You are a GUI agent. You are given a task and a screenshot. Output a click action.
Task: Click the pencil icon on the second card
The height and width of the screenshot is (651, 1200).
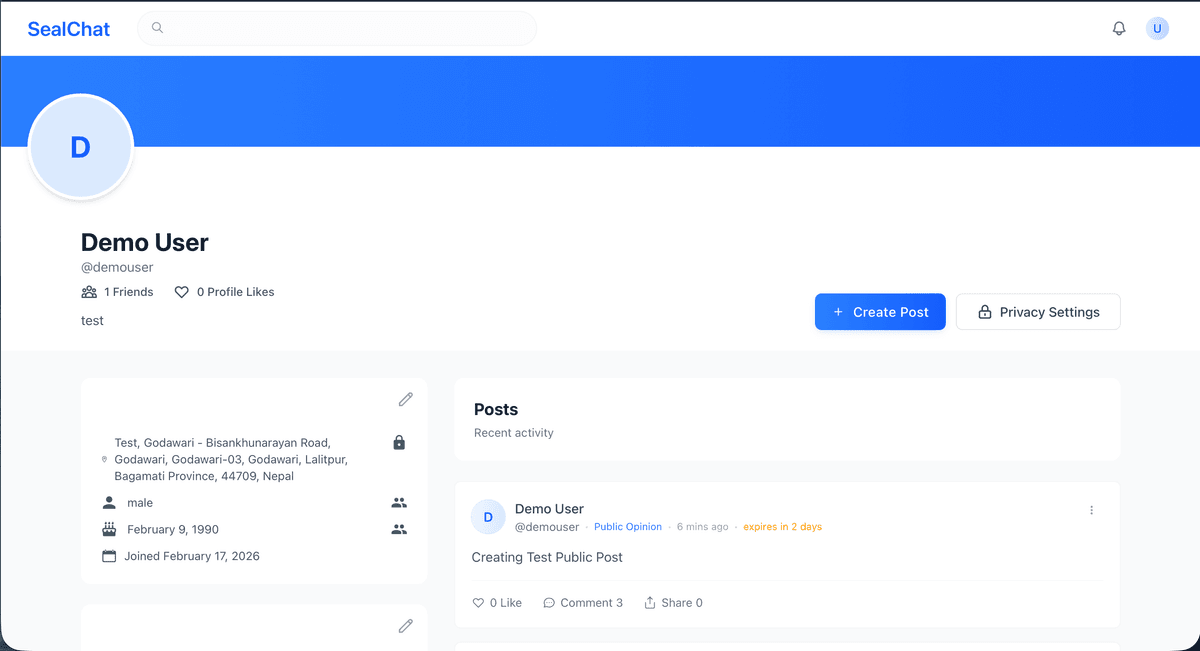(x=405, y=626)
